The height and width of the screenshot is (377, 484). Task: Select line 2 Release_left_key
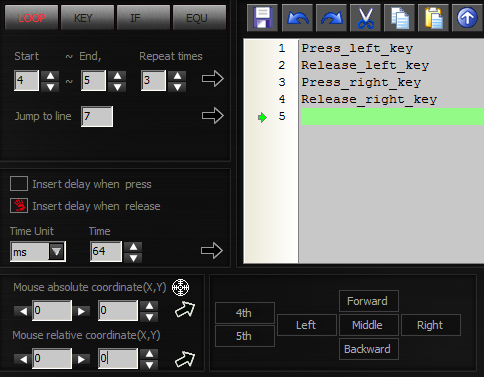coord(365,65)
